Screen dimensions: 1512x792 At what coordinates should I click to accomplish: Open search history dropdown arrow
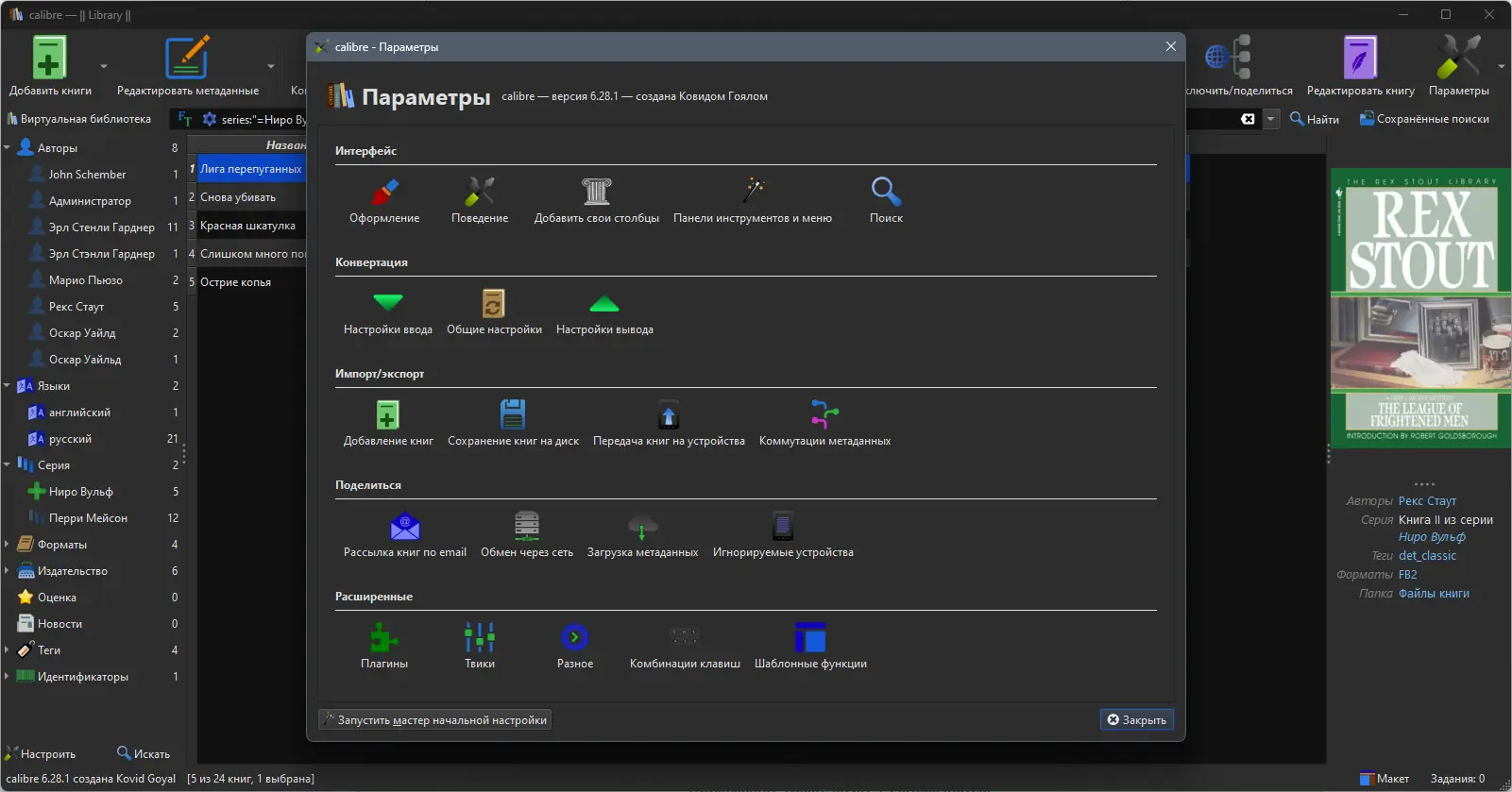click(x=1271, y=119)
